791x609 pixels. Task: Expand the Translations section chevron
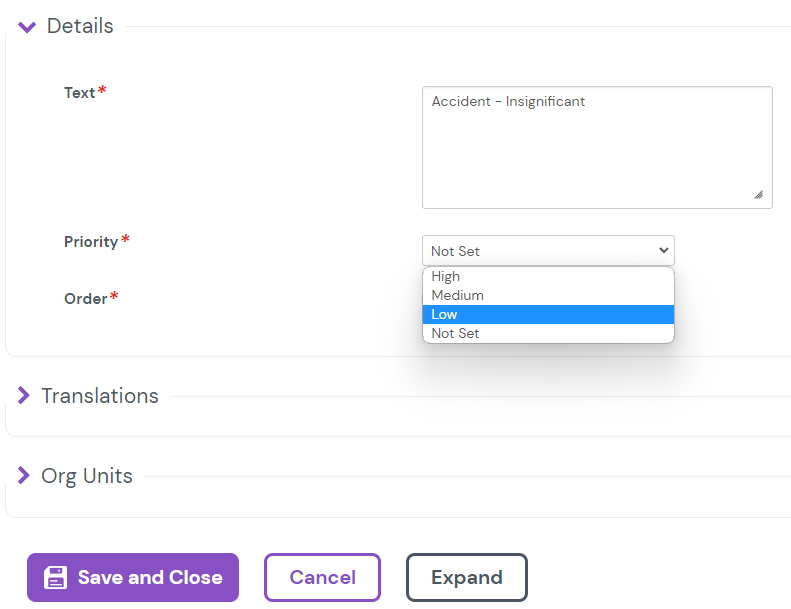coord(24,396)
